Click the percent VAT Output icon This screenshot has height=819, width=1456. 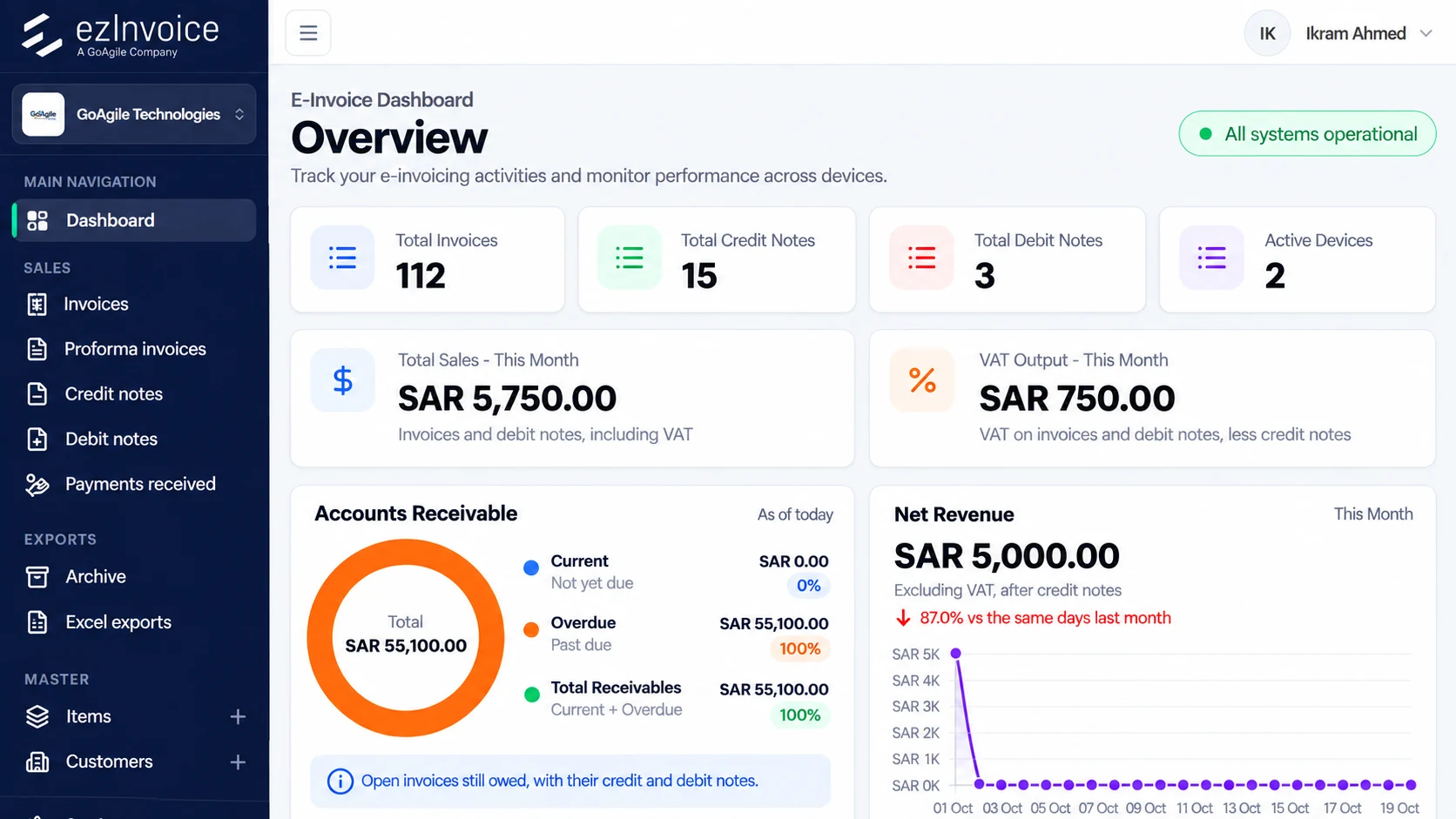click(922, 380)
